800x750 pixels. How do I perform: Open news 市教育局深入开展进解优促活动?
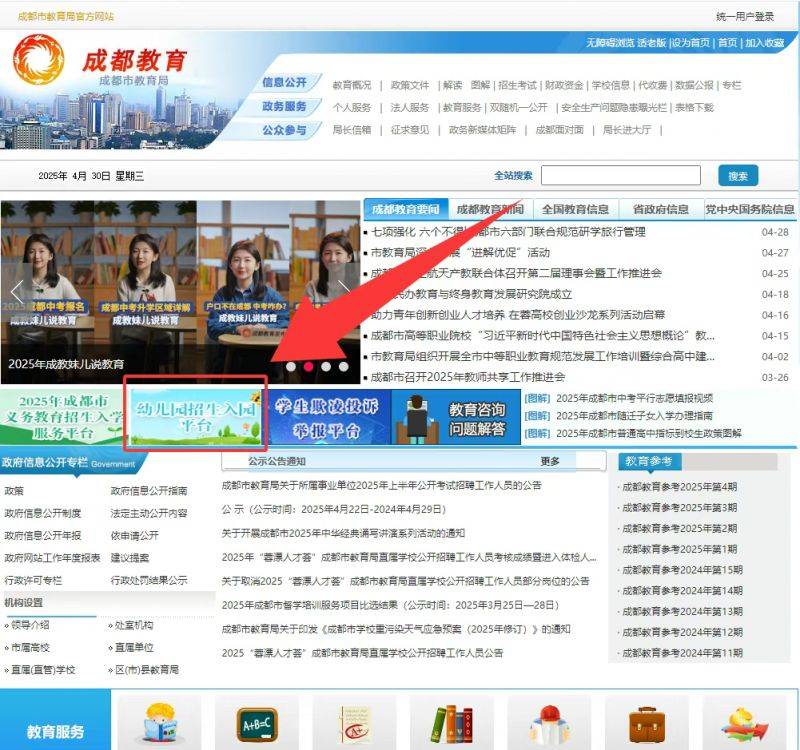(x=461, y=253)
